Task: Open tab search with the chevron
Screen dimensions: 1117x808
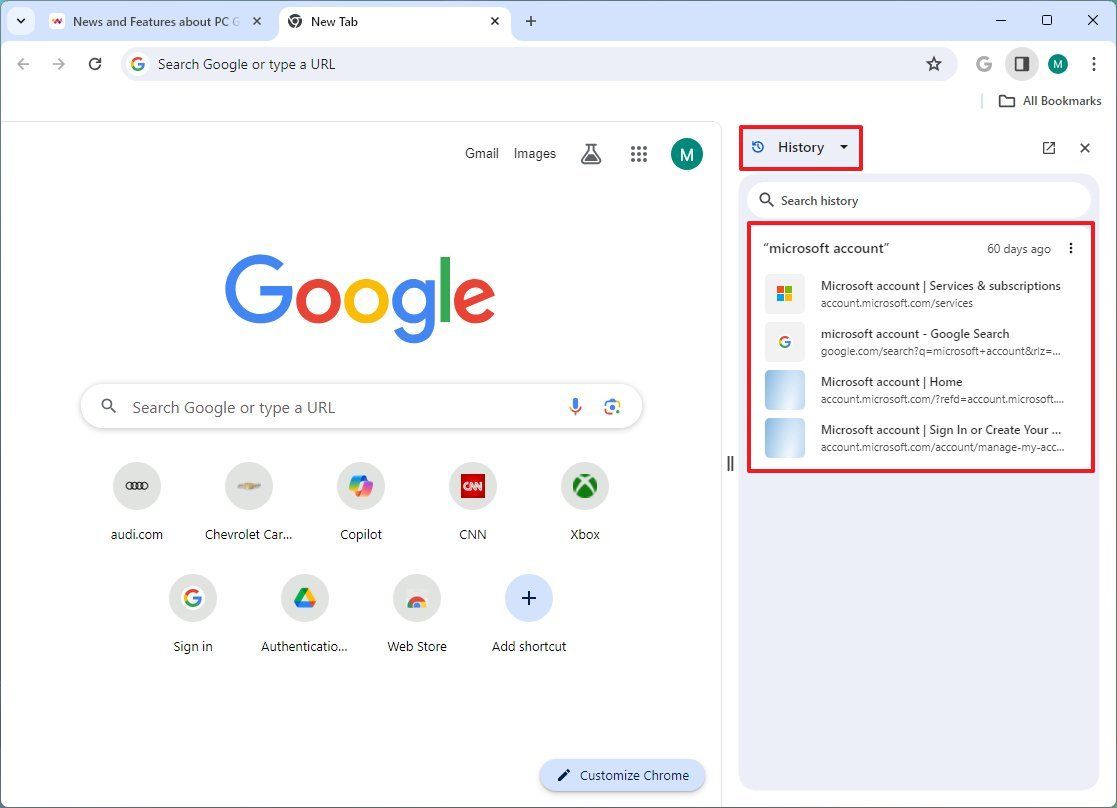Action: [x=20, y=20]
